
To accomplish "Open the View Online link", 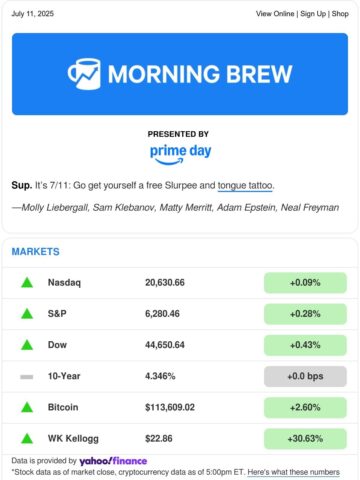I will [275, 14].
